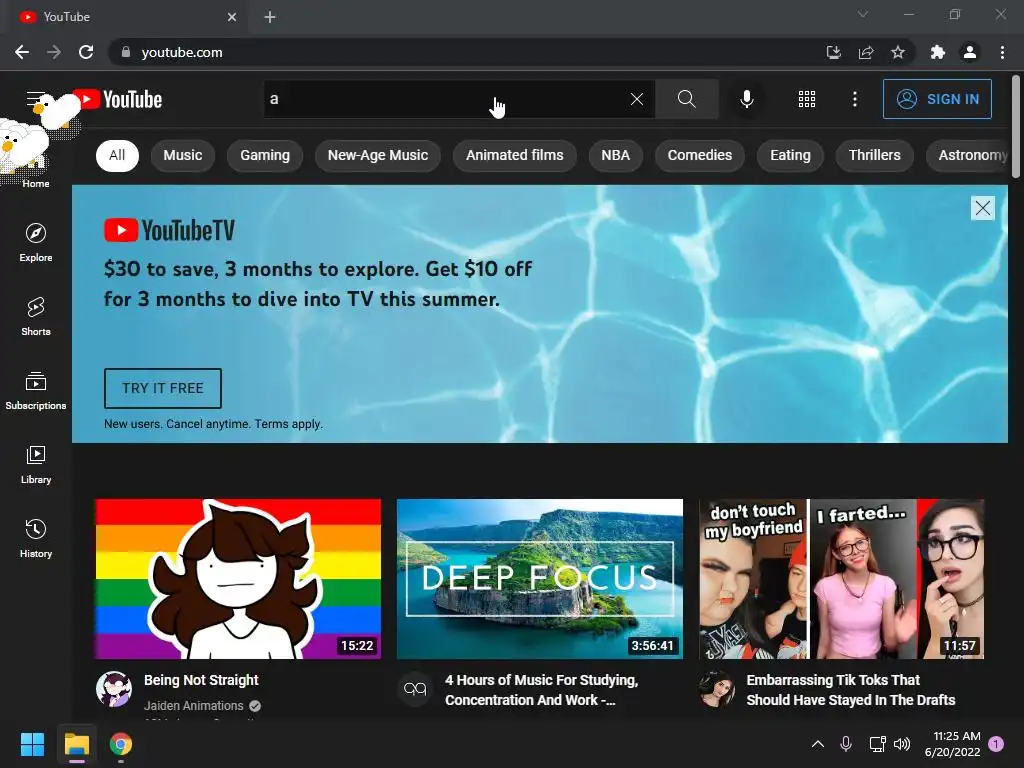
Task: Open the Being Not Straight video thumbnail
Action: click(238, 579)
